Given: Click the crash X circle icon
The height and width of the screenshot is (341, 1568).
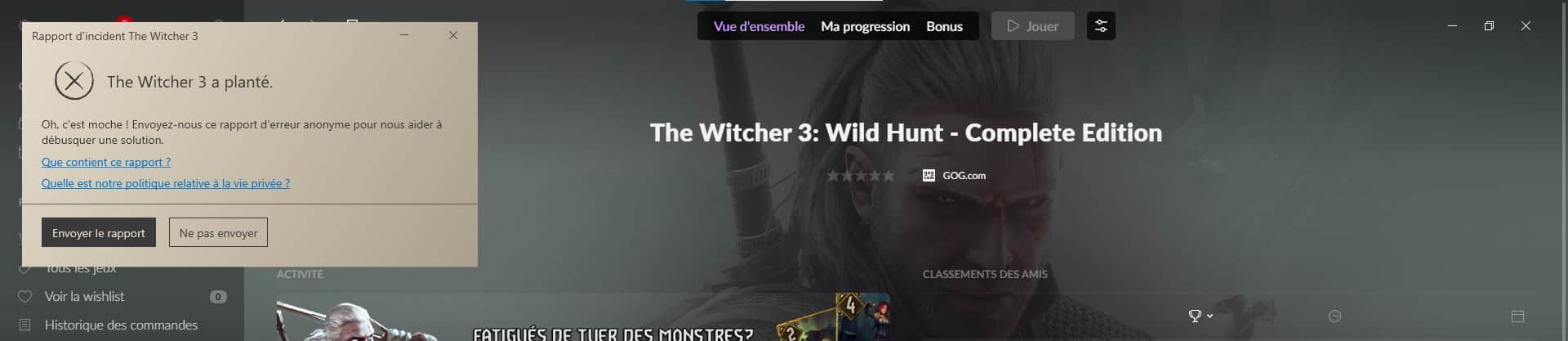Looking at the screenshot, I should click(x=74, y=81).
